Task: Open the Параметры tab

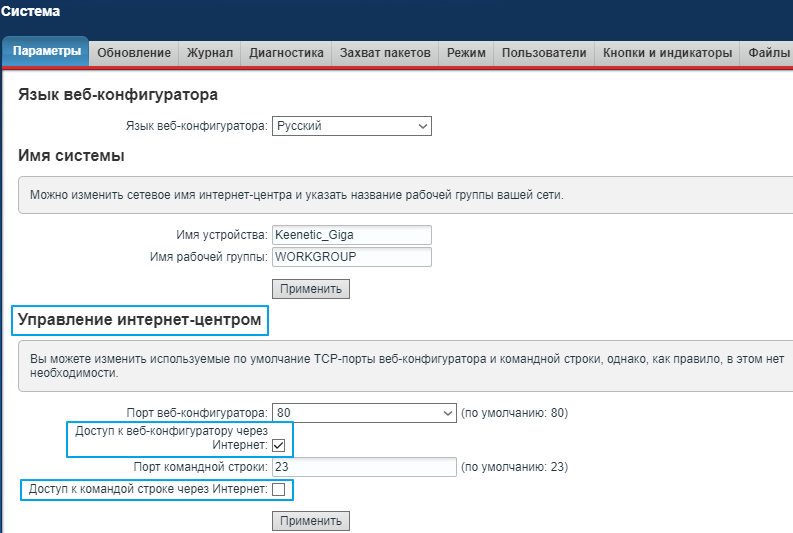Action: click(x=46, y=53)
